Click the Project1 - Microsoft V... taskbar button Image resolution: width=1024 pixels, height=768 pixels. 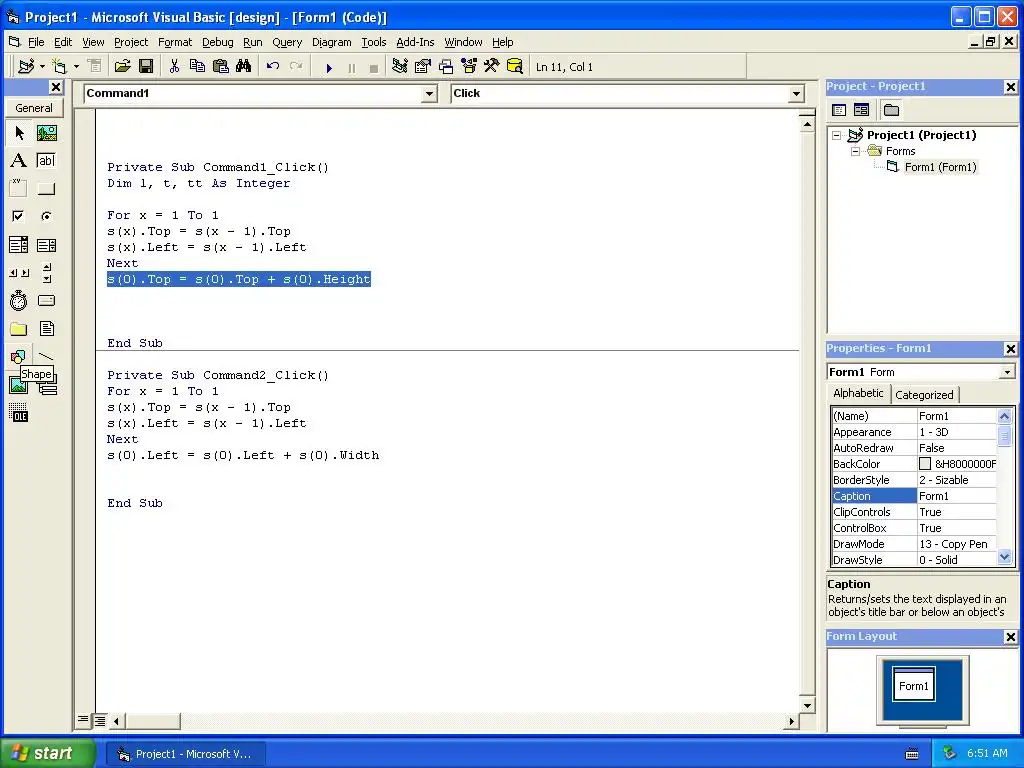[x=185, y=754]
